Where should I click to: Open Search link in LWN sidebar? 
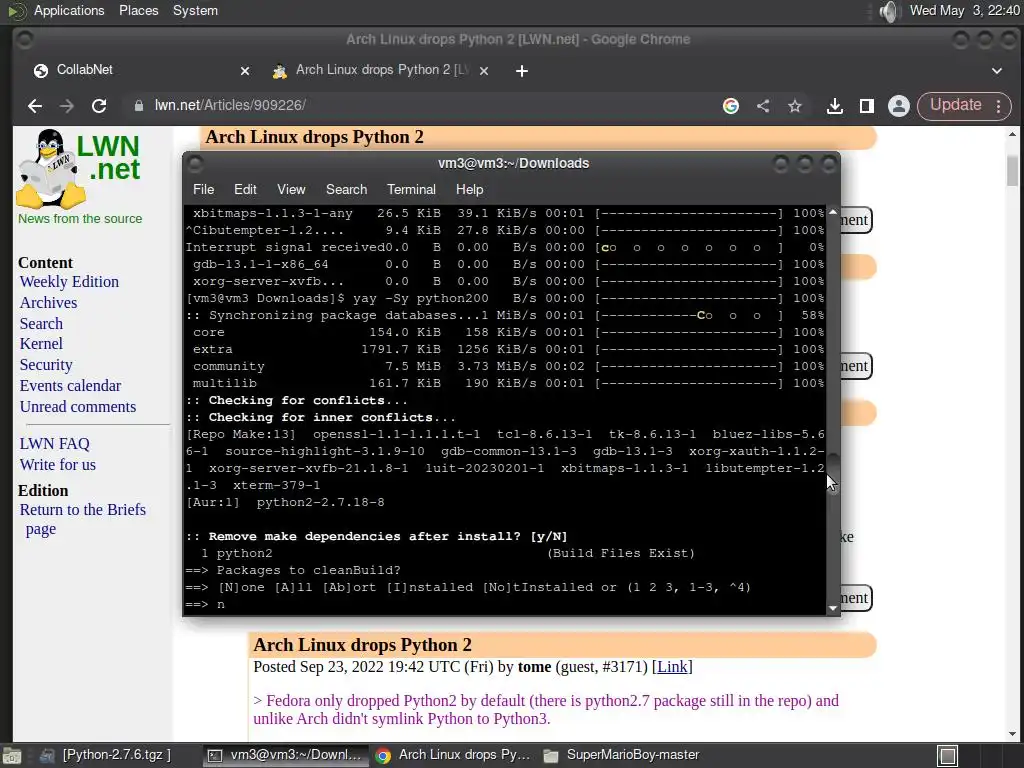tap(41, 324)
